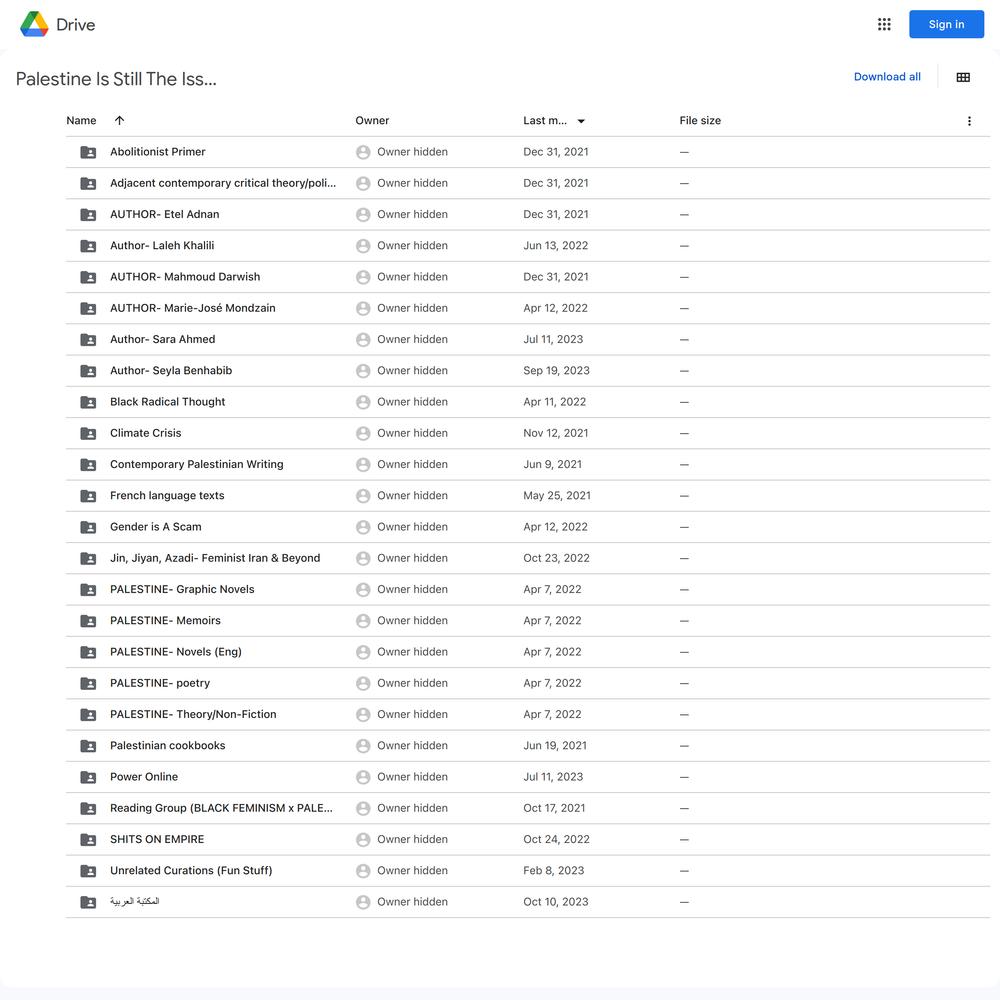Open the Arabic-titled folder at list bottom
The image size is (1000, 1000).
pyautogui.click(x=135, y=902)
